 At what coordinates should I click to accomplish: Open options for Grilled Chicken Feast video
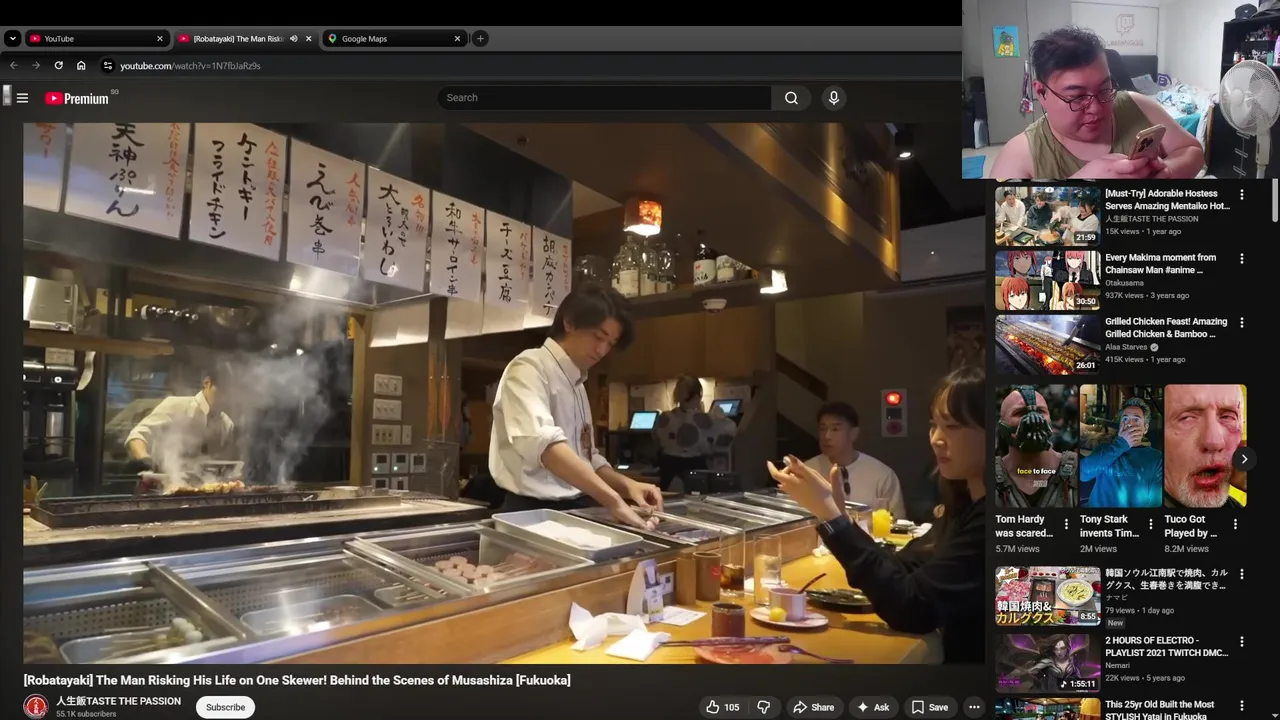[1242, 323]
